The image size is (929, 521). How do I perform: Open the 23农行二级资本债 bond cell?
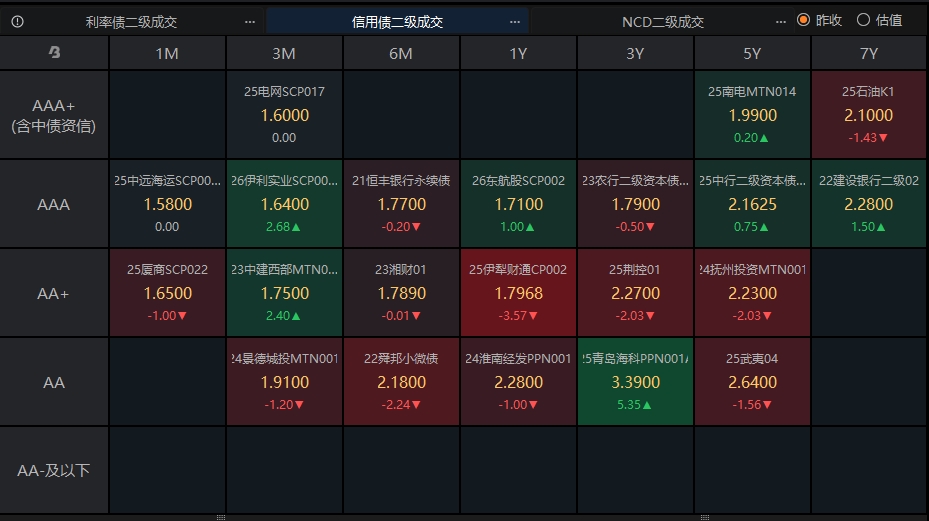coord(635,204)
